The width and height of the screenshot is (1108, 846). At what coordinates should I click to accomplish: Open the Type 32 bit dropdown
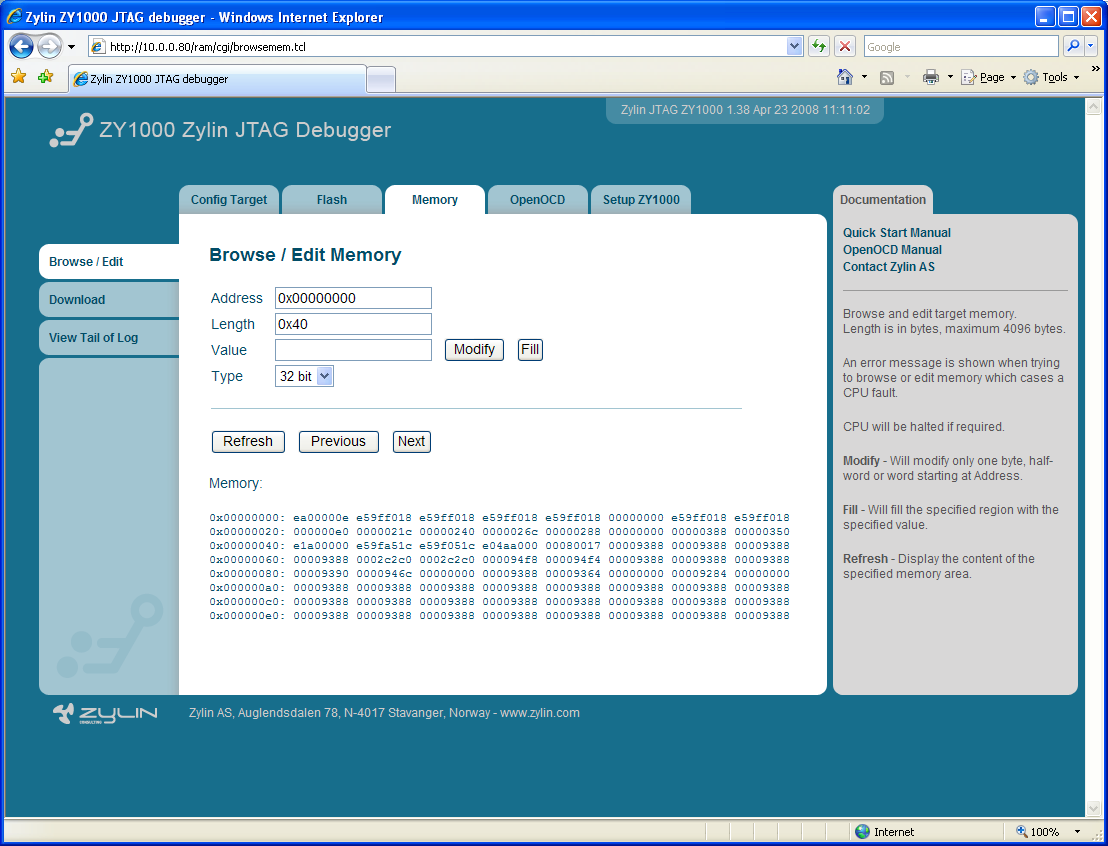tap(304, 376)
